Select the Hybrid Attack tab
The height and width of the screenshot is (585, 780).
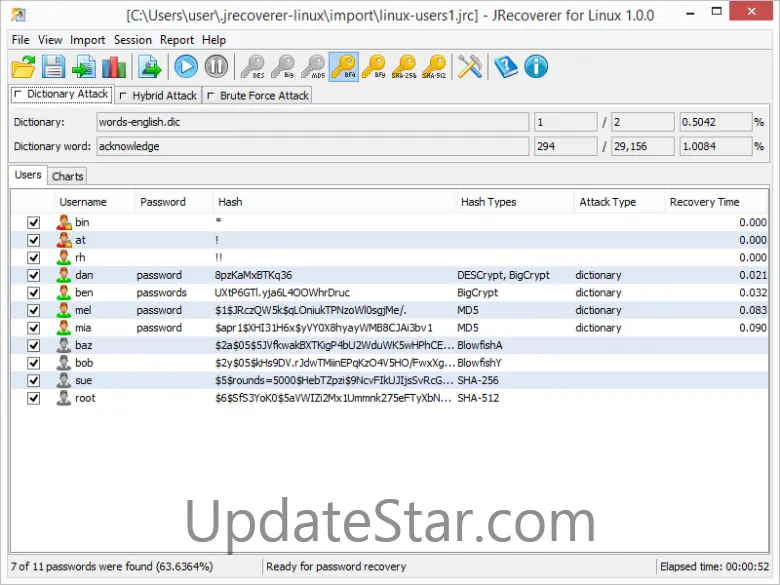point(158,96)
